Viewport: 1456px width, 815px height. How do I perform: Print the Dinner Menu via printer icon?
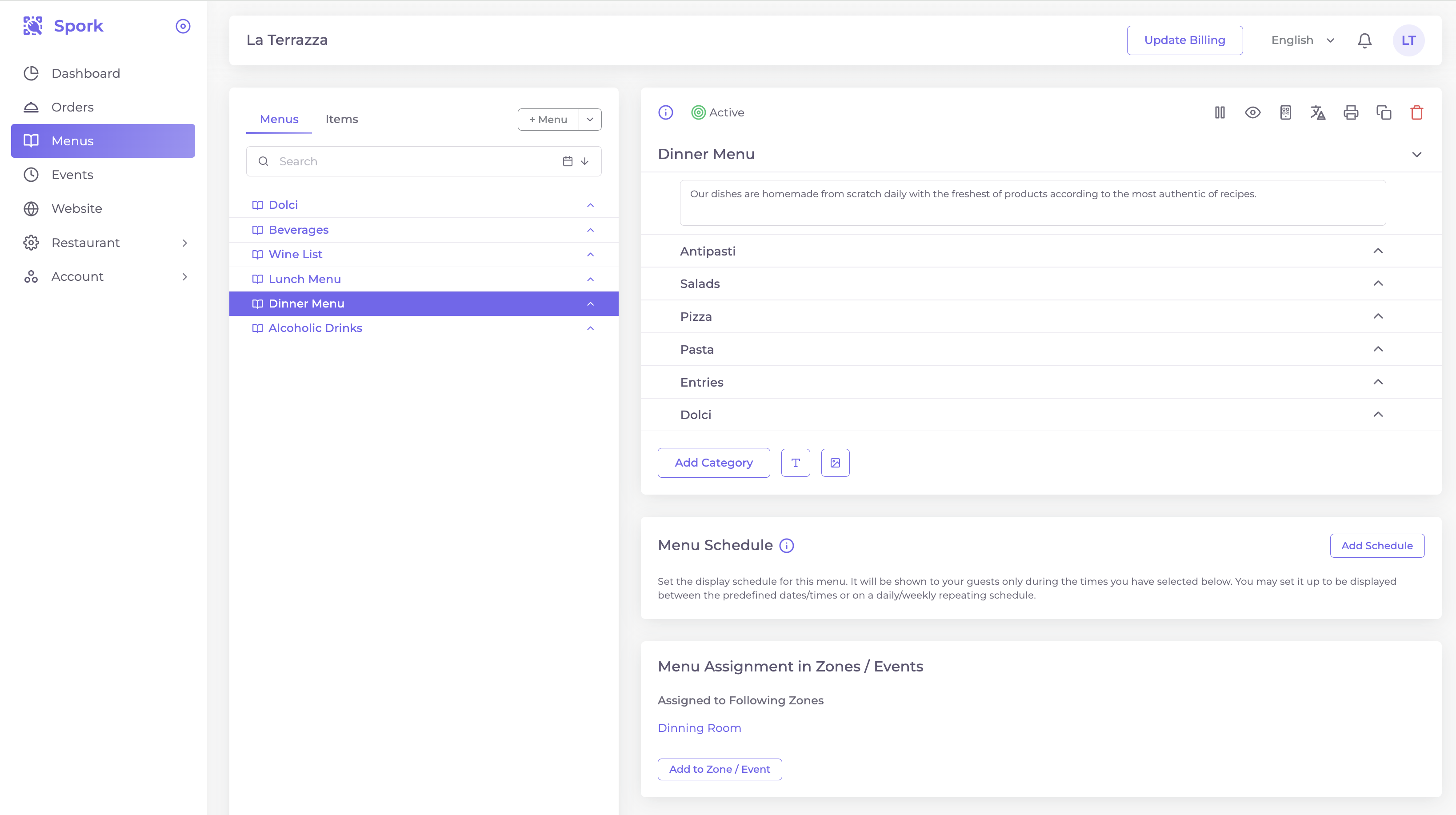(1350, 112)
